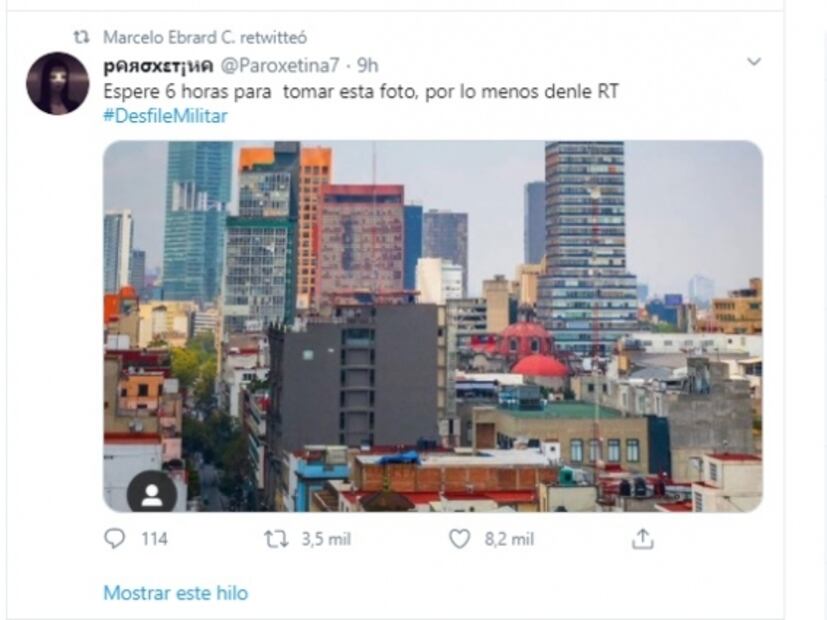
Task: Expand the tweet options chevron
Action: 754,62
